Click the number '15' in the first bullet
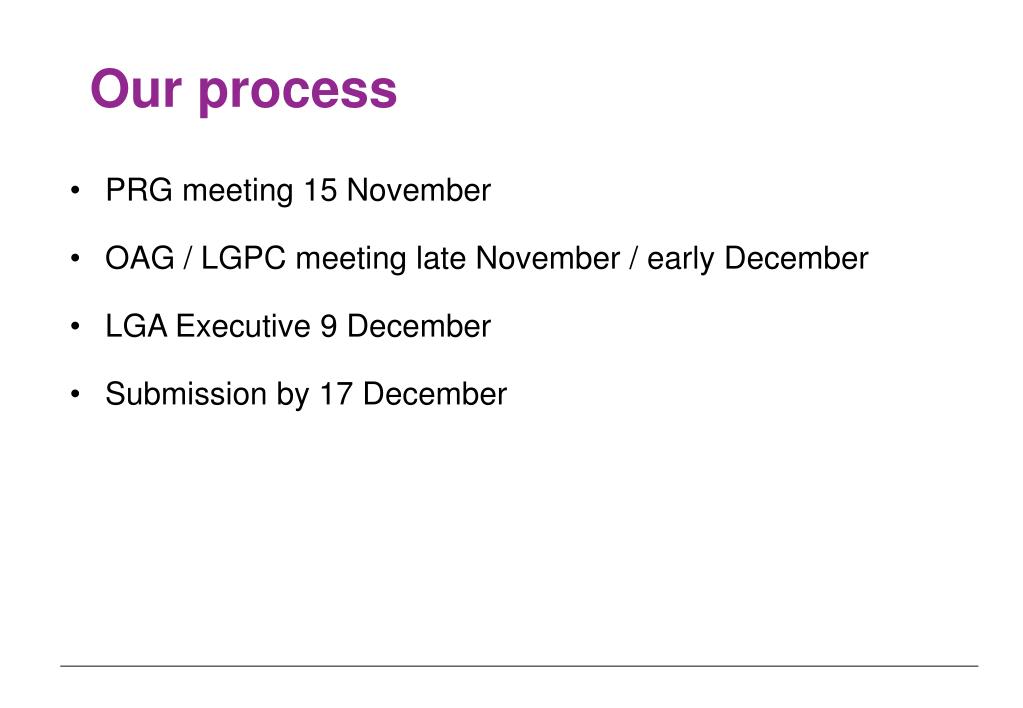The image size is (1023, 708). tap(320, 191)
